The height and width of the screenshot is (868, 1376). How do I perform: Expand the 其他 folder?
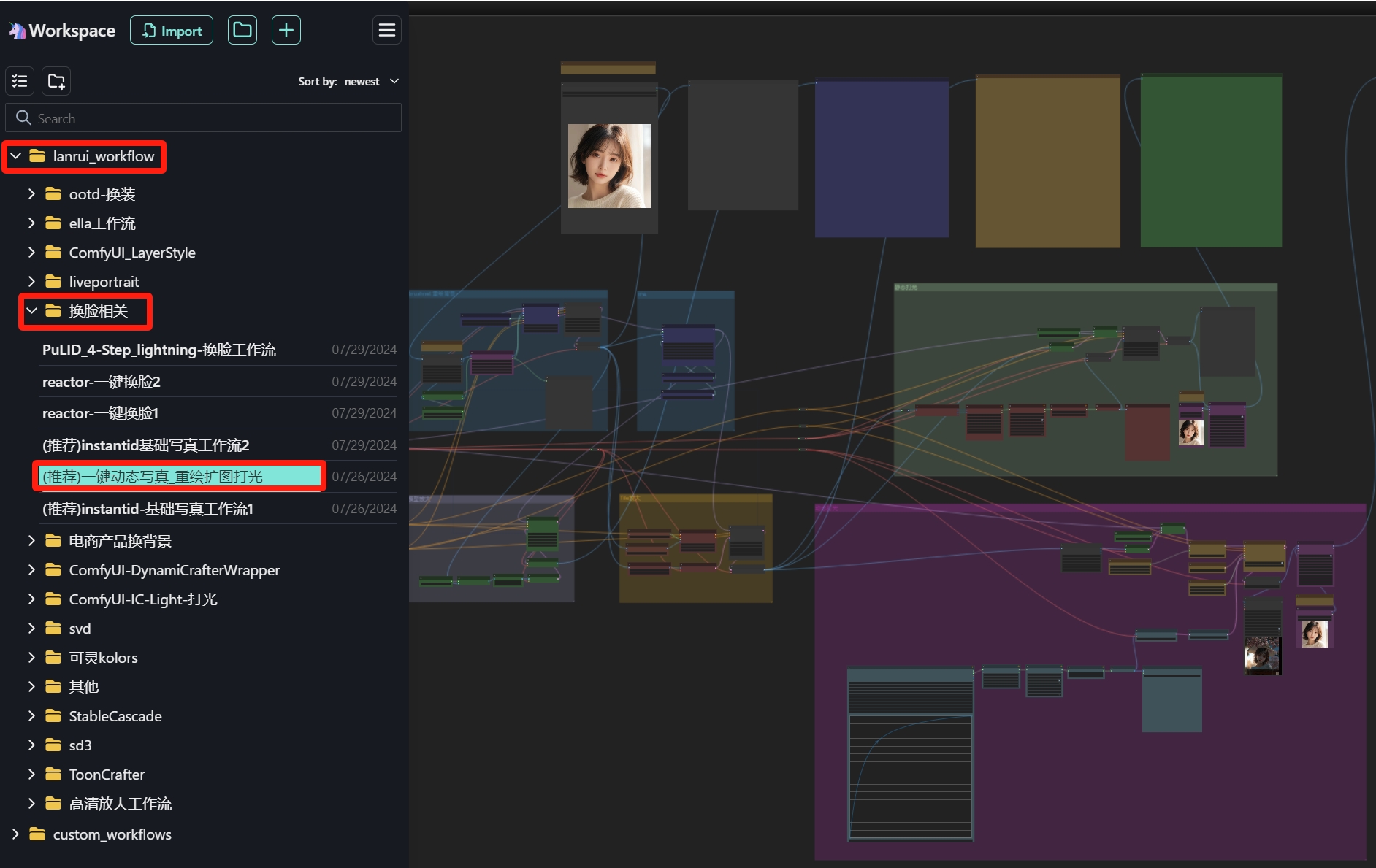click(x=31, y=687)
